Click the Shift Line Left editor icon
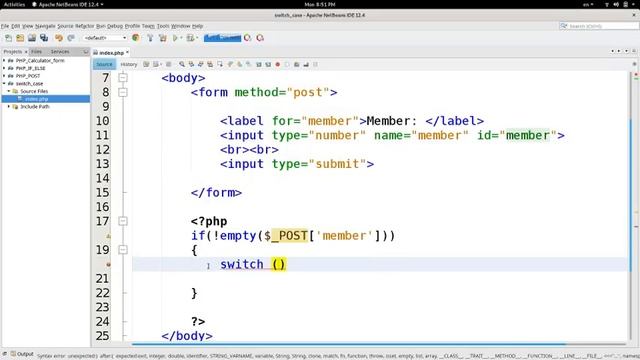The height and width of the screenshot is (360, 640). click(x=258, y=64)
